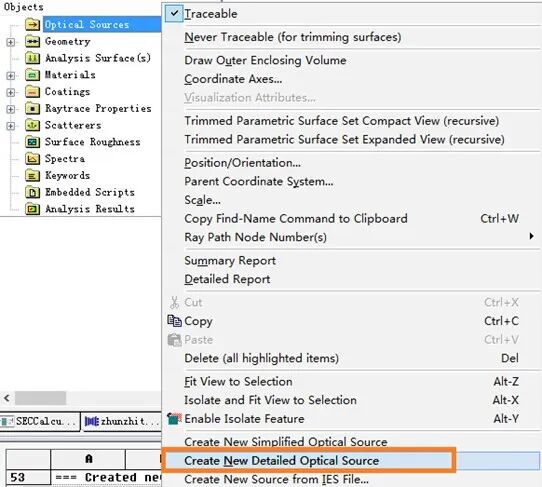
Task: Select Draw Outer Enclosing Volume
Action: click(265, 60)
